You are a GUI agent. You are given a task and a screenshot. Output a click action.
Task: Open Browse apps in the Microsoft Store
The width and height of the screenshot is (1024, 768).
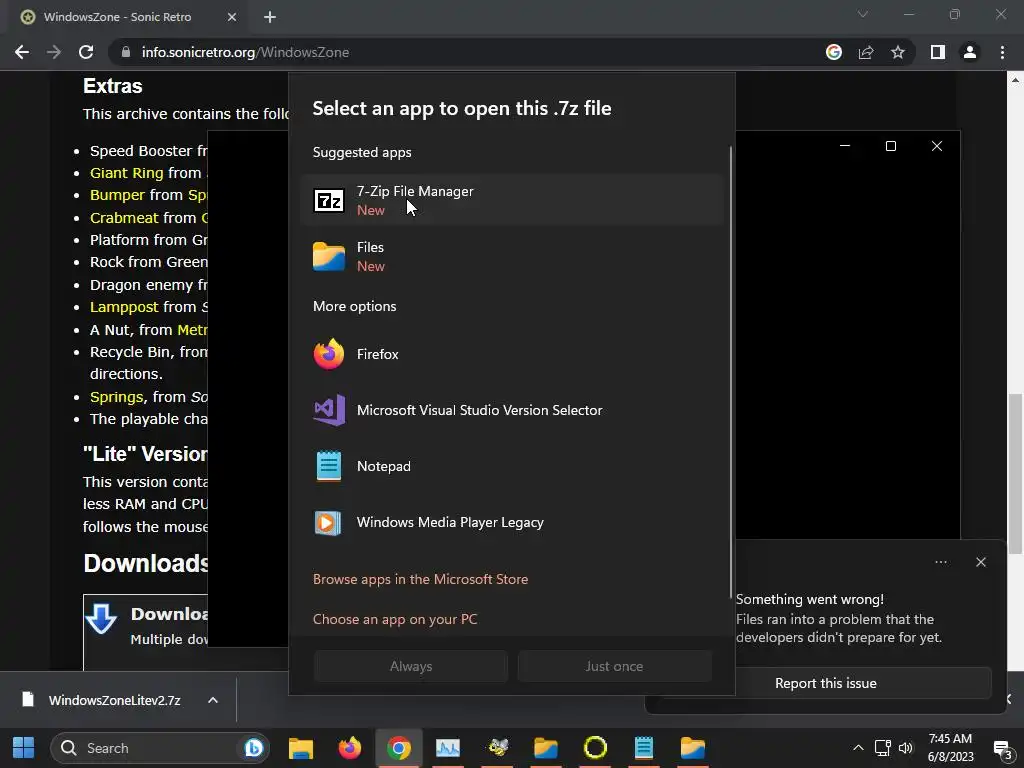[420, 579]
